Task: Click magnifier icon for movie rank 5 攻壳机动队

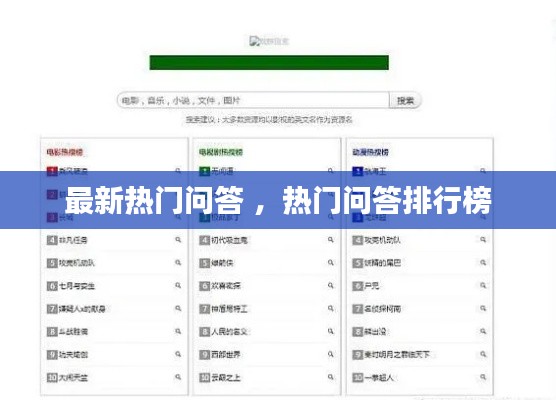Action: coord(178,263)
